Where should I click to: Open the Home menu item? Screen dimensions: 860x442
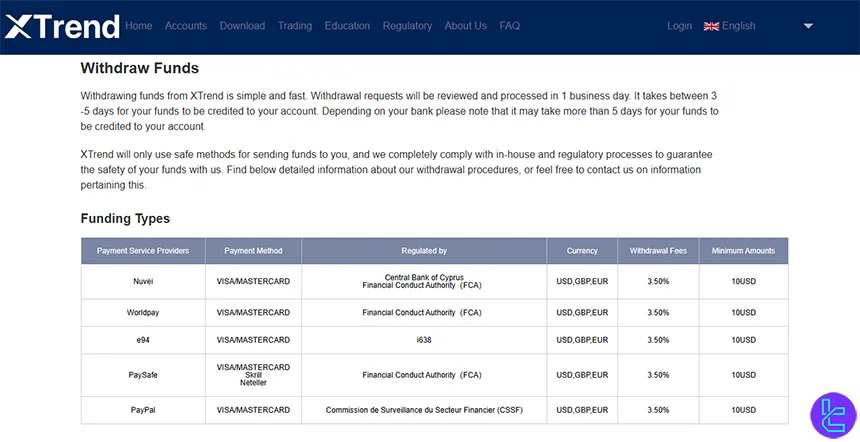139,26
